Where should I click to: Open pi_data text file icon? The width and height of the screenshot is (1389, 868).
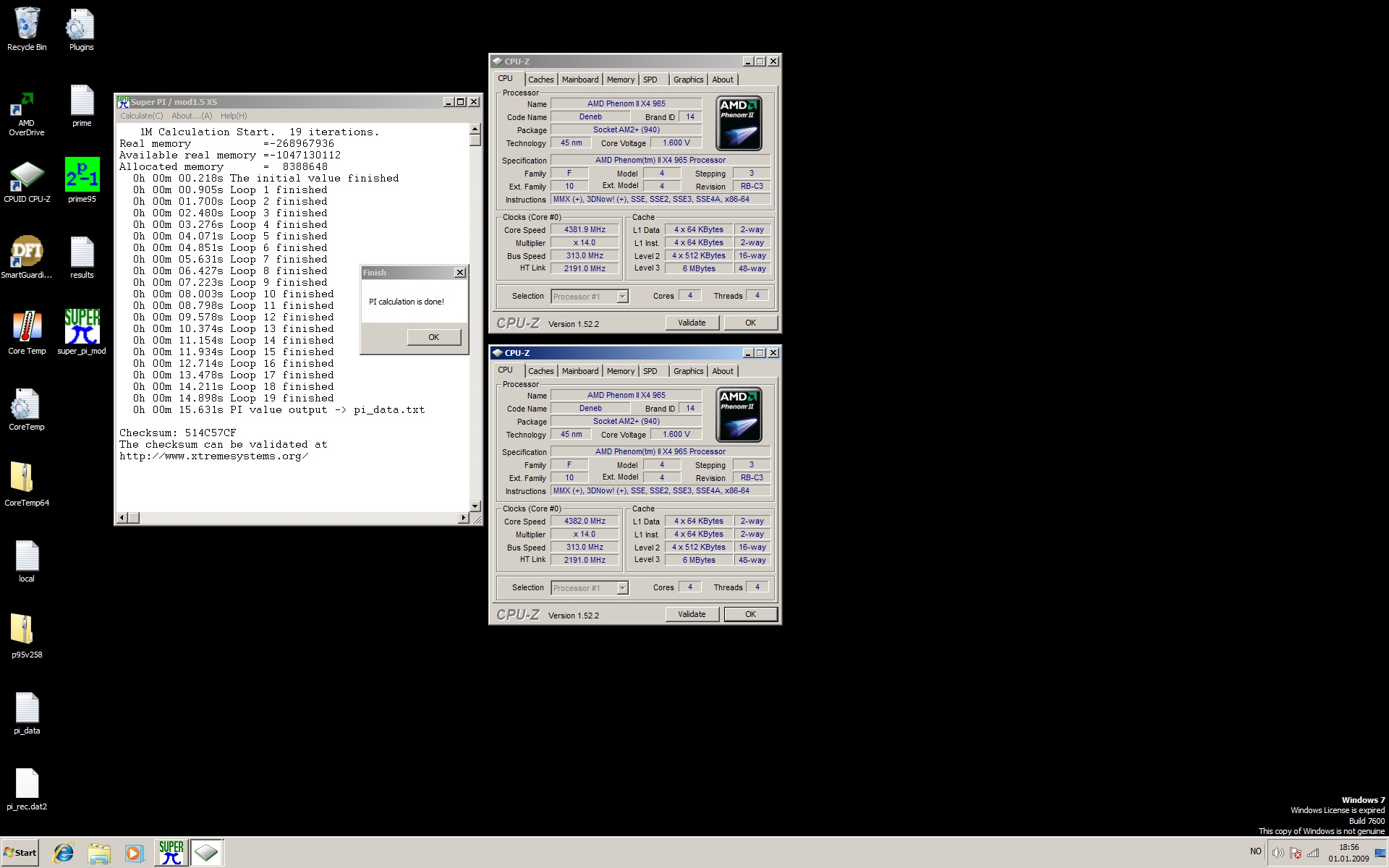[x=27, y=713]
